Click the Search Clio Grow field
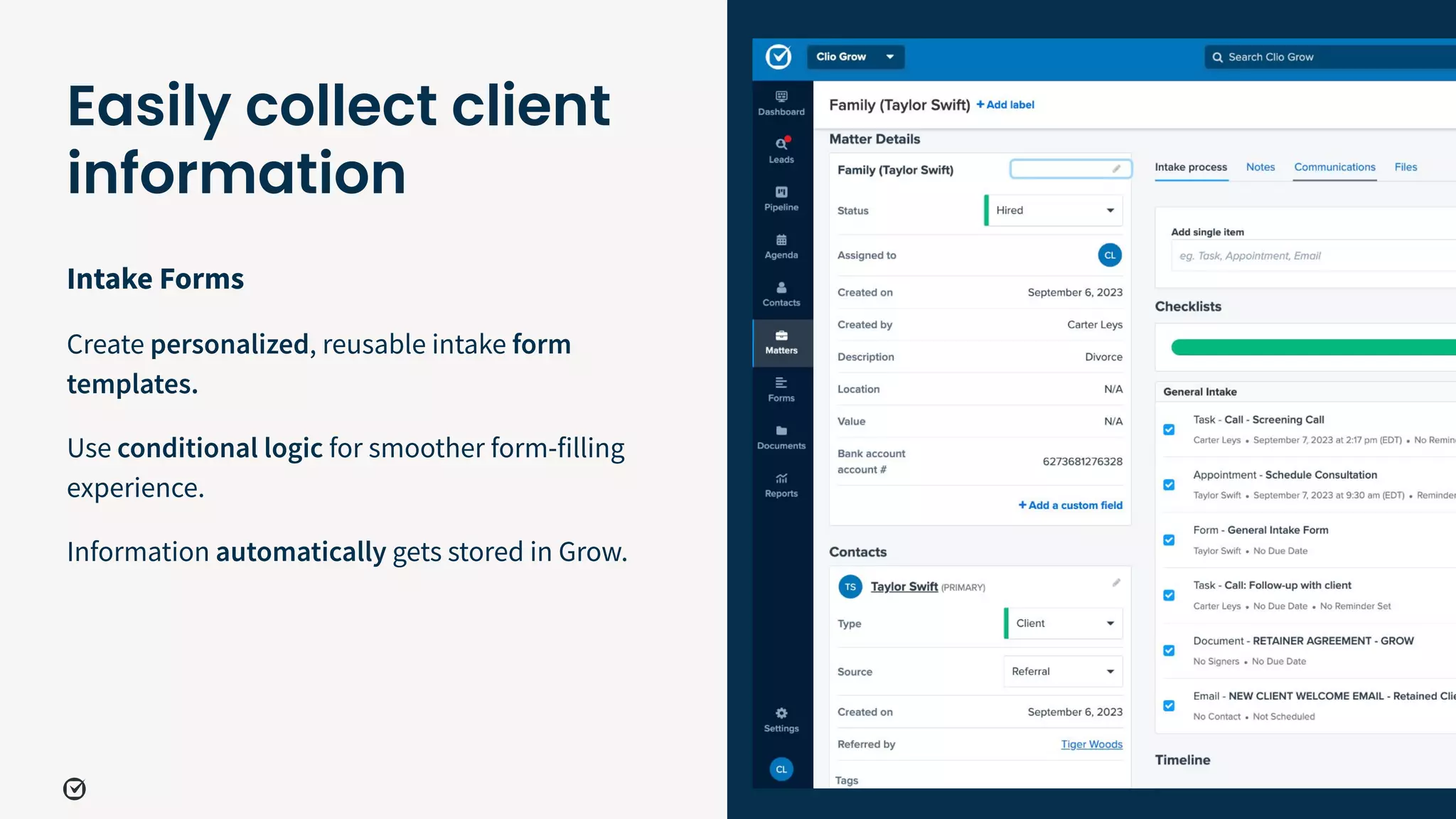This screenshot has height=819, width=1456. (1329, 57)
